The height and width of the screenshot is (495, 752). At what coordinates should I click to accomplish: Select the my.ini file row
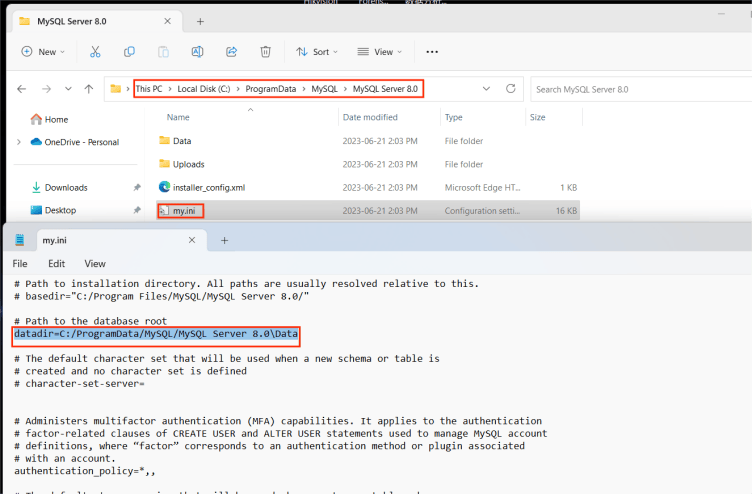click(x=368, y=211)
